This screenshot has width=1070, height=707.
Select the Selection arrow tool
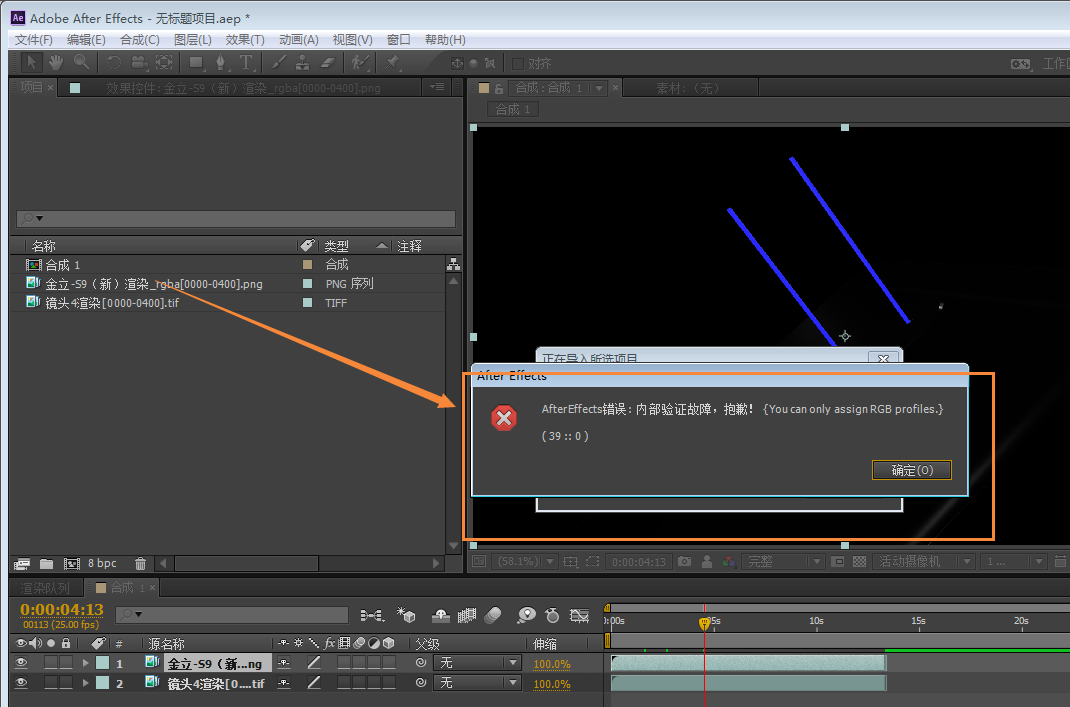(31, 63)
